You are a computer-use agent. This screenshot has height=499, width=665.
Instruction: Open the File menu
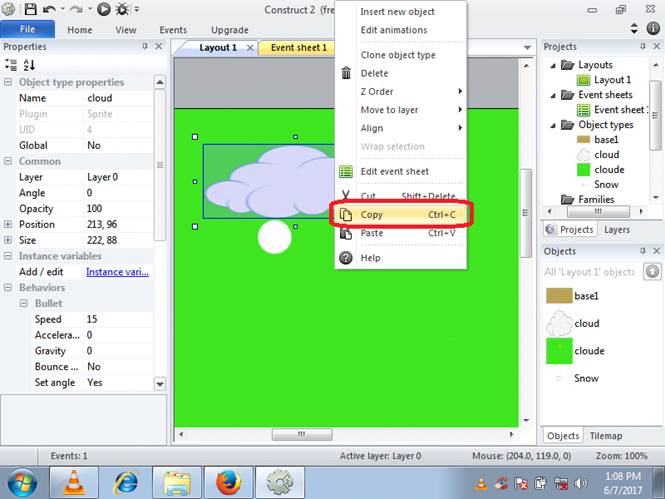click(28, 29)
